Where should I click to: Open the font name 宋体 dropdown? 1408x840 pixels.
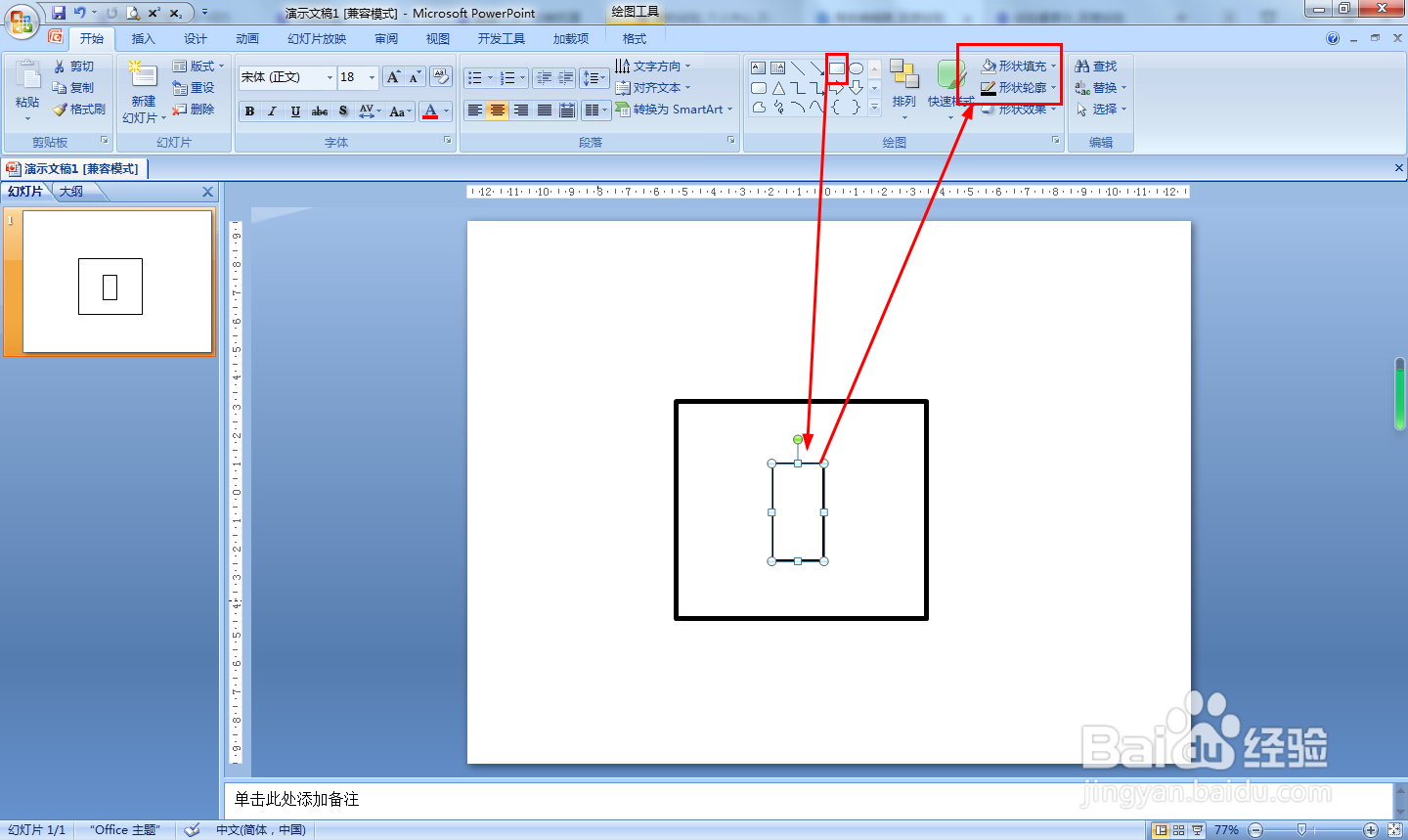point(330,77)
